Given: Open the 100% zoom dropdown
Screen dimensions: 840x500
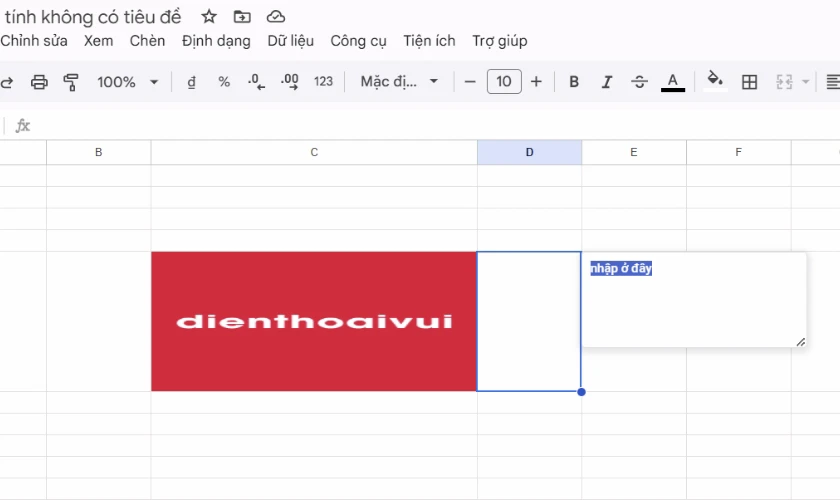Looking at the screenshot, I should pyautogui.click(x=128, y=82).
